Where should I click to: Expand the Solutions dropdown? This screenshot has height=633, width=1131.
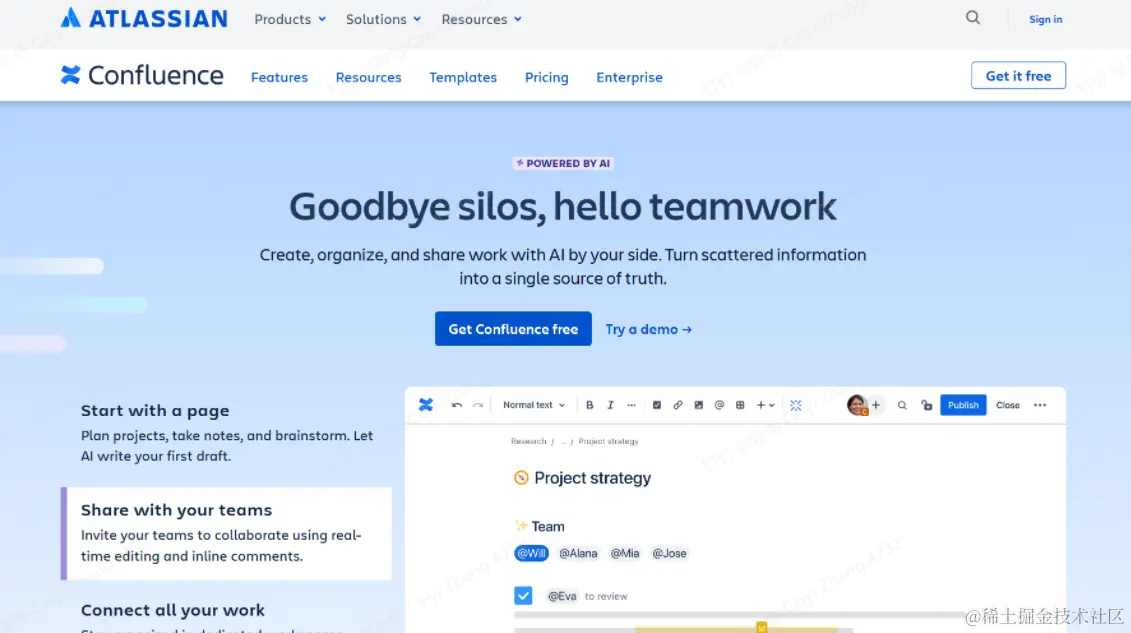(x=383, y=19)
